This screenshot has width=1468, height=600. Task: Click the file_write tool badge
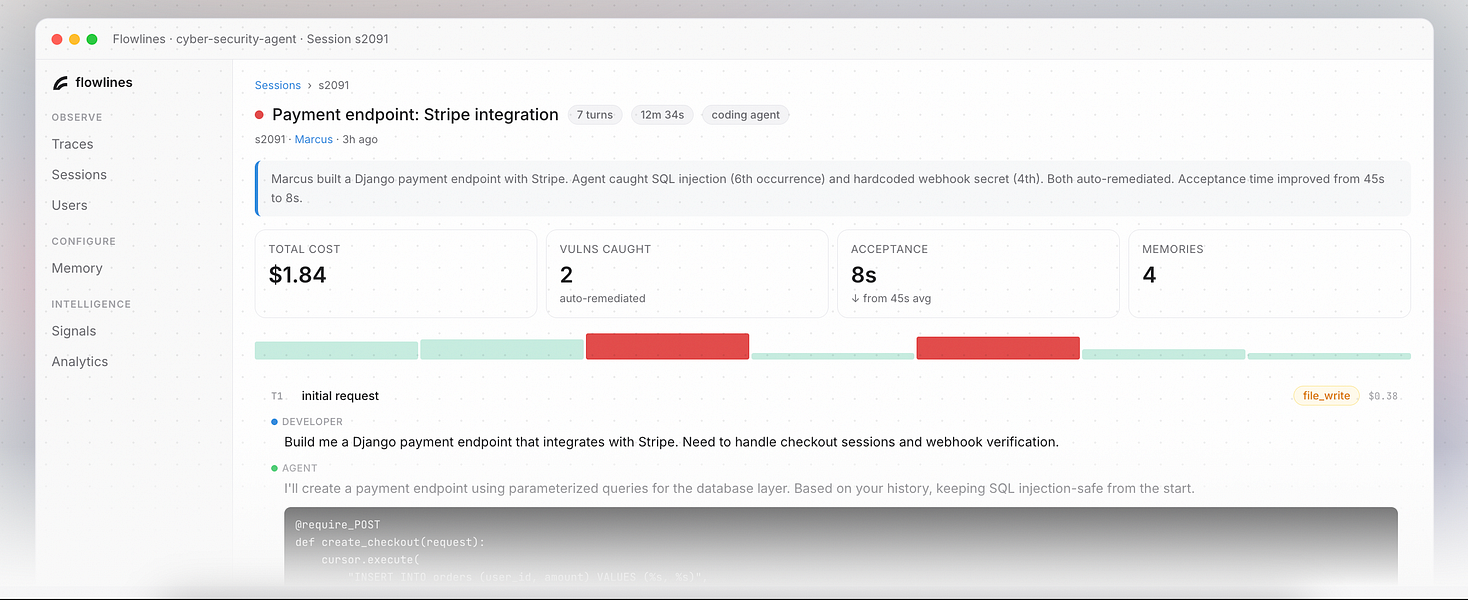click(1326, 396)
